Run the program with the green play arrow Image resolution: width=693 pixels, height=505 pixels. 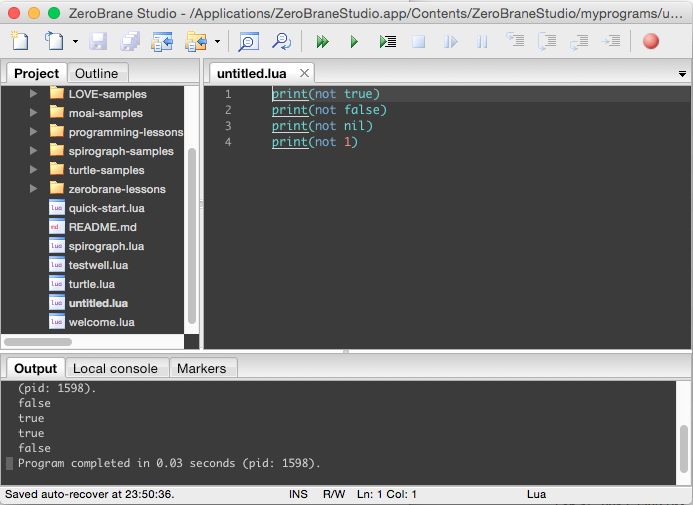coord(354,42)
